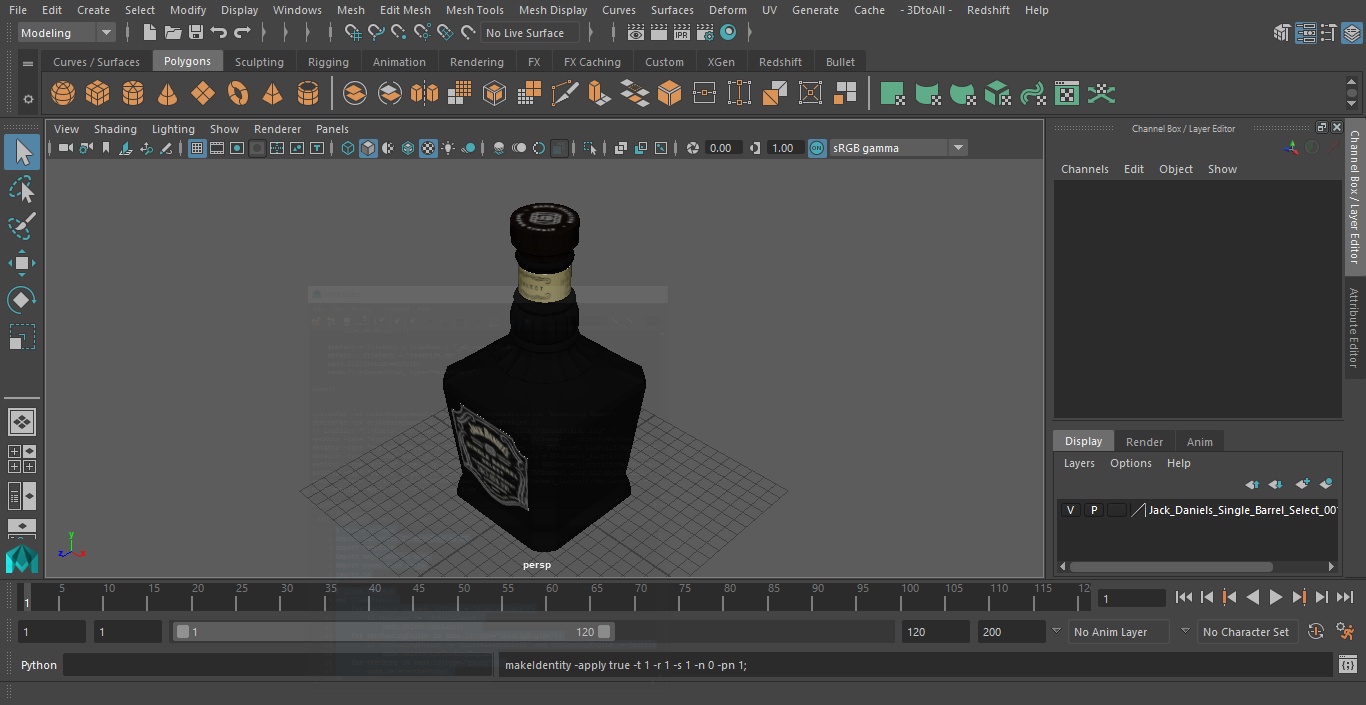The height and width of the screenshot is (705, 1366).
Task: Click the Layer Editor horizontal scrollbar
Action: (1171, 566)
